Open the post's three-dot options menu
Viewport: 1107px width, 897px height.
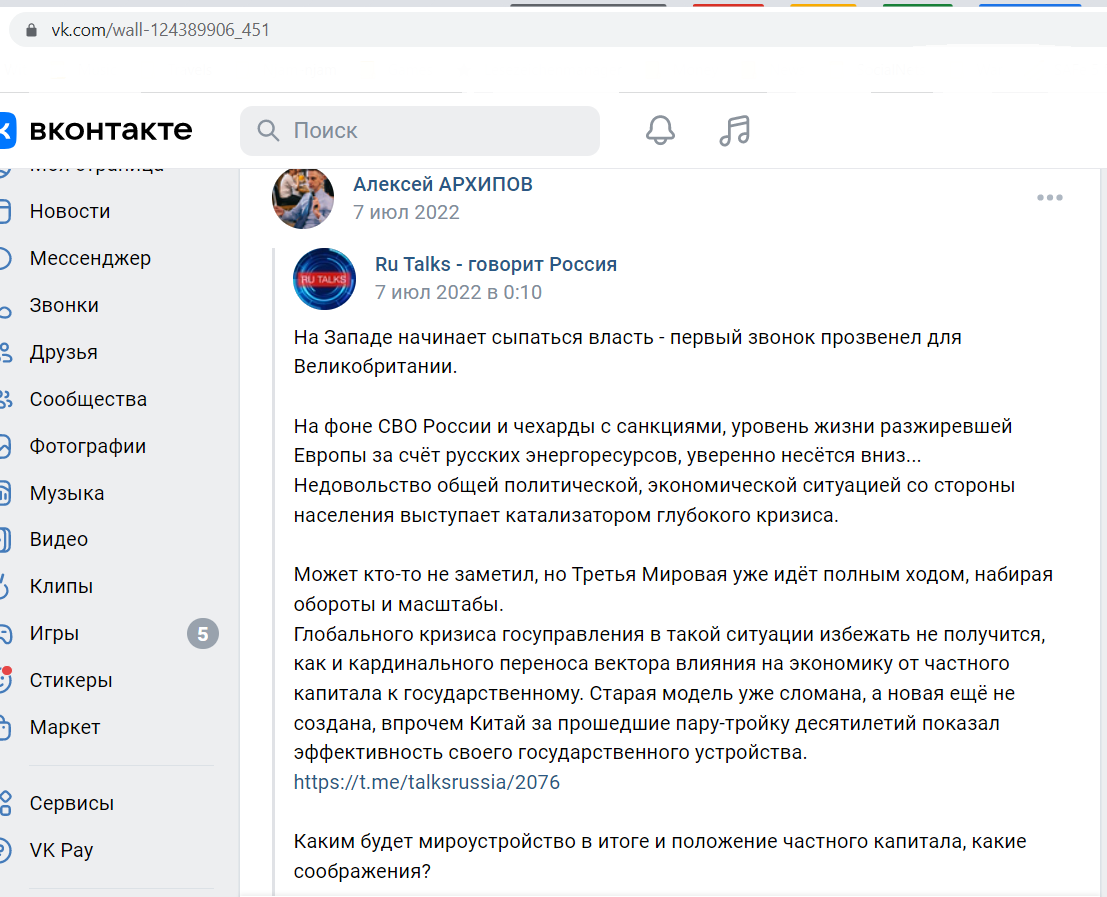1050,198
